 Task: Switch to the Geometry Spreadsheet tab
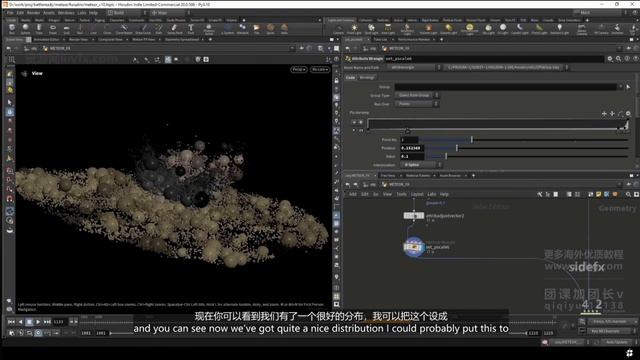point(182,40)
